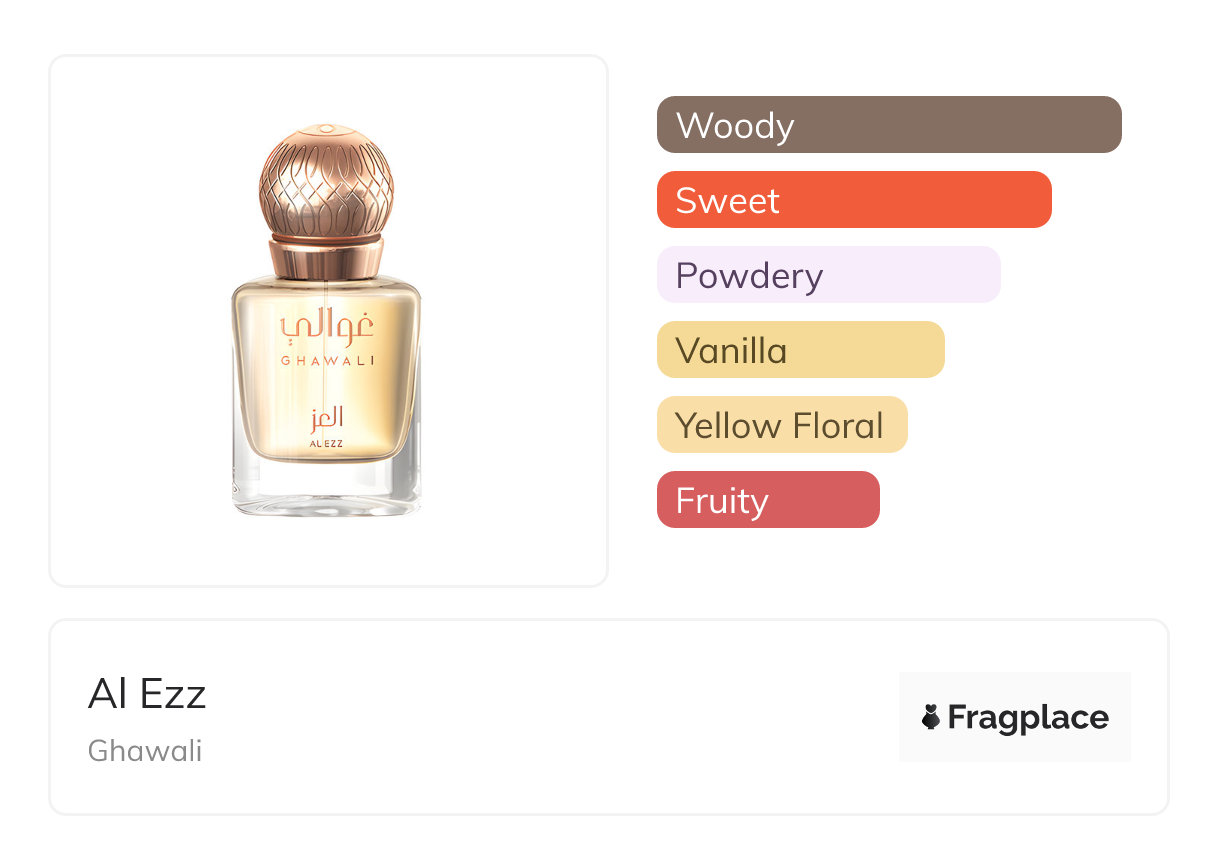Click the Fragplace bottle logo icon

tap(931, 717)
